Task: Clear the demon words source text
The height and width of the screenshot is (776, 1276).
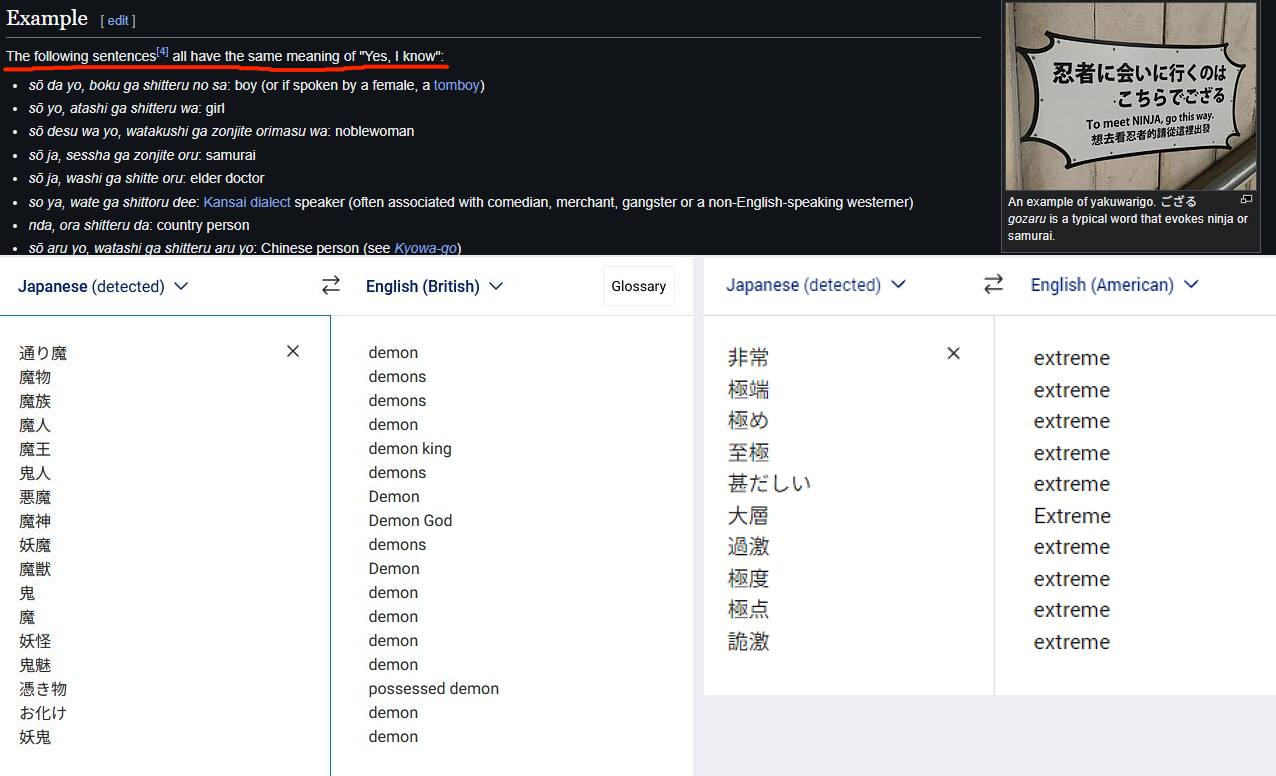Action: [293, 351]
